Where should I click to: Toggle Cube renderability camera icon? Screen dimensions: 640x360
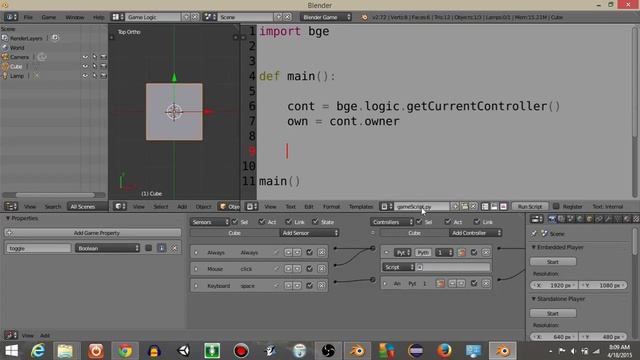103,66
